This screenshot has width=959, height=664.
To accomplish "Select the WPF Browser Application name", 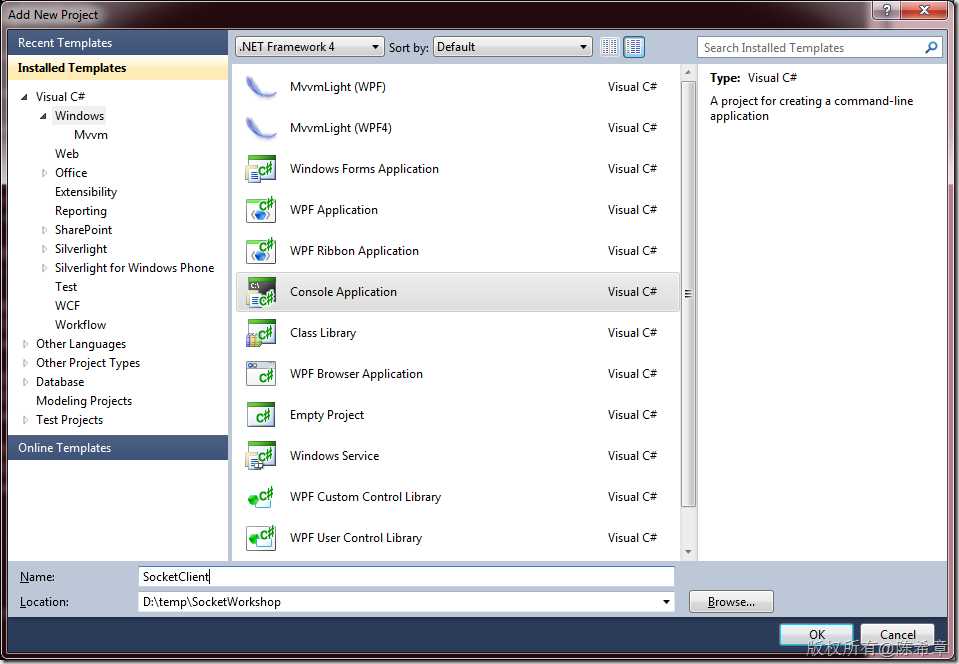I will click(356, 374).
